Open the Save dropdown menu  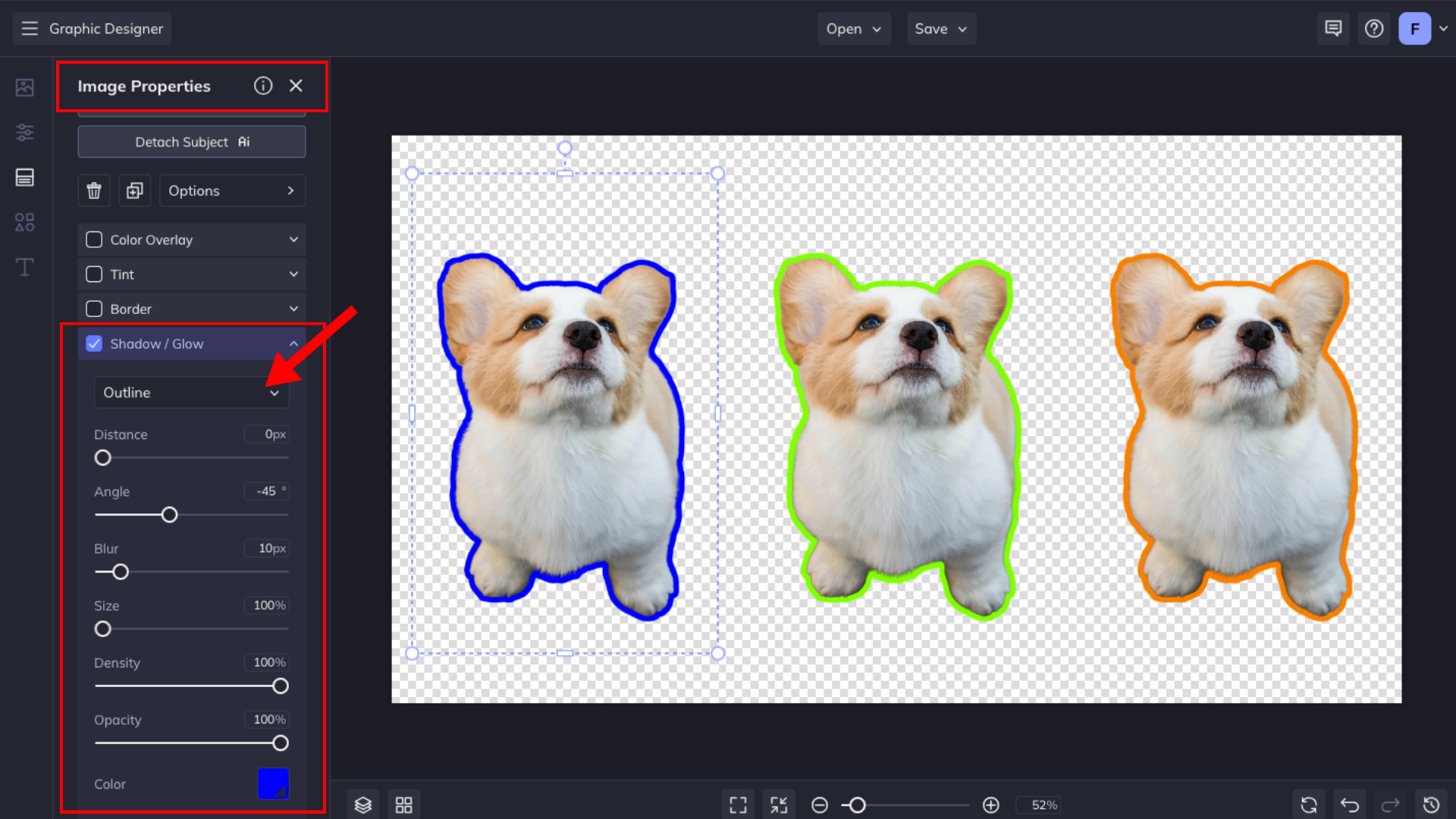941,29
